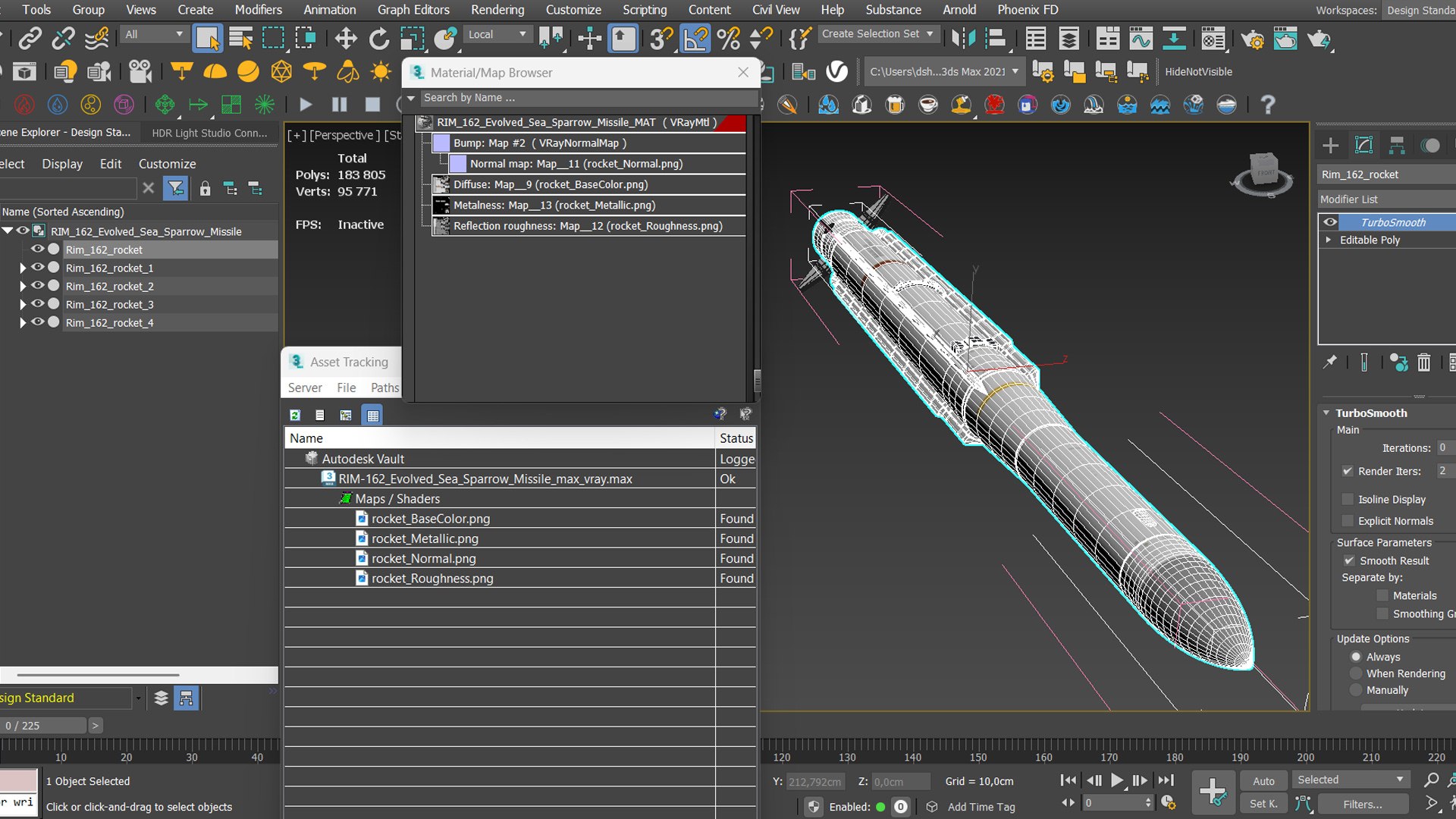Image resolution: width=1456 pixels, height=819 pixels.
Task: Open the Hierarchy panel tab
Action: (1397, 145)
